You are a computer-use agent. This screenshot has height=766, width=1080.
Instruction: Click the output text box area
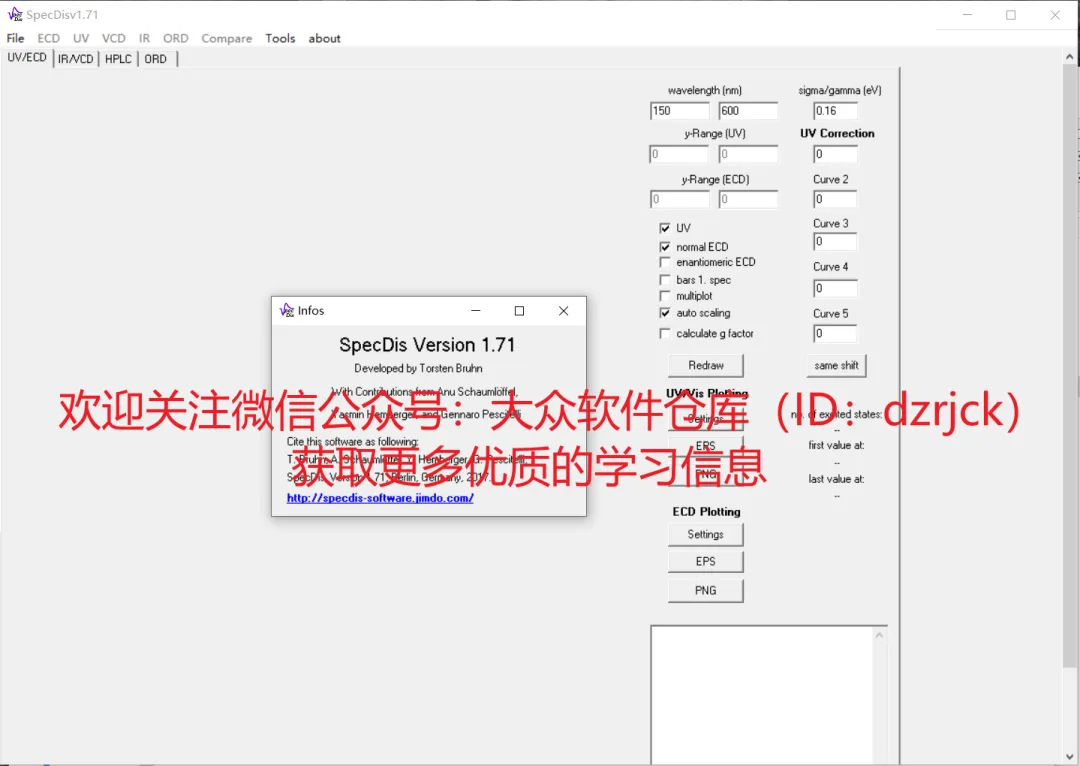click(x=762, y=694)
